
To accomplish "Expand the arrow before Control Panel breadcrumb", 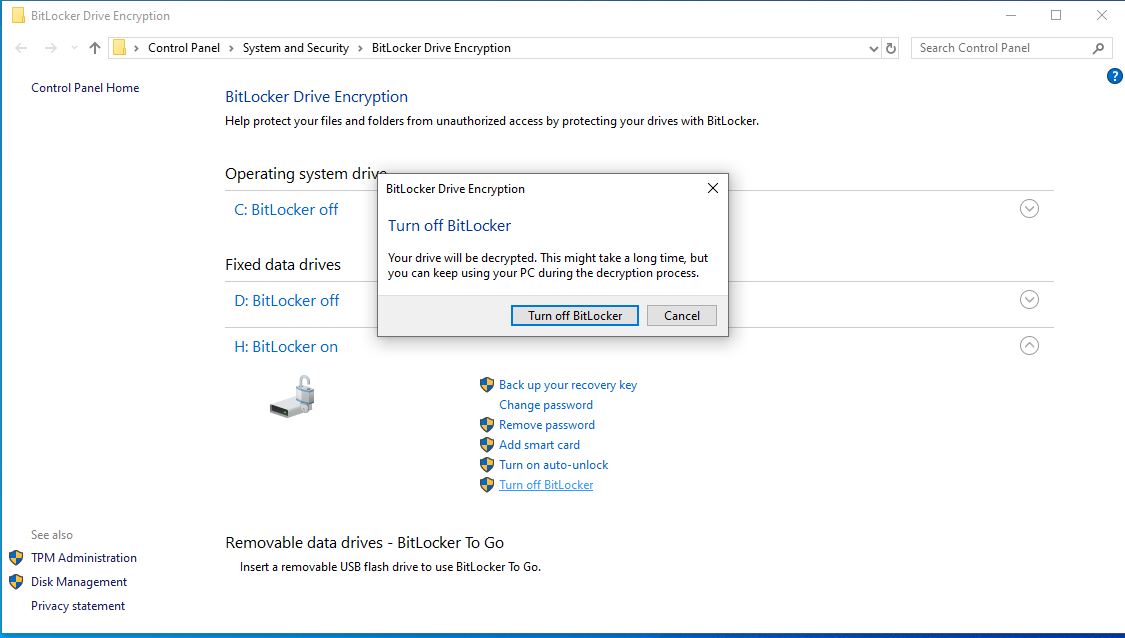I will pos(136,48).
